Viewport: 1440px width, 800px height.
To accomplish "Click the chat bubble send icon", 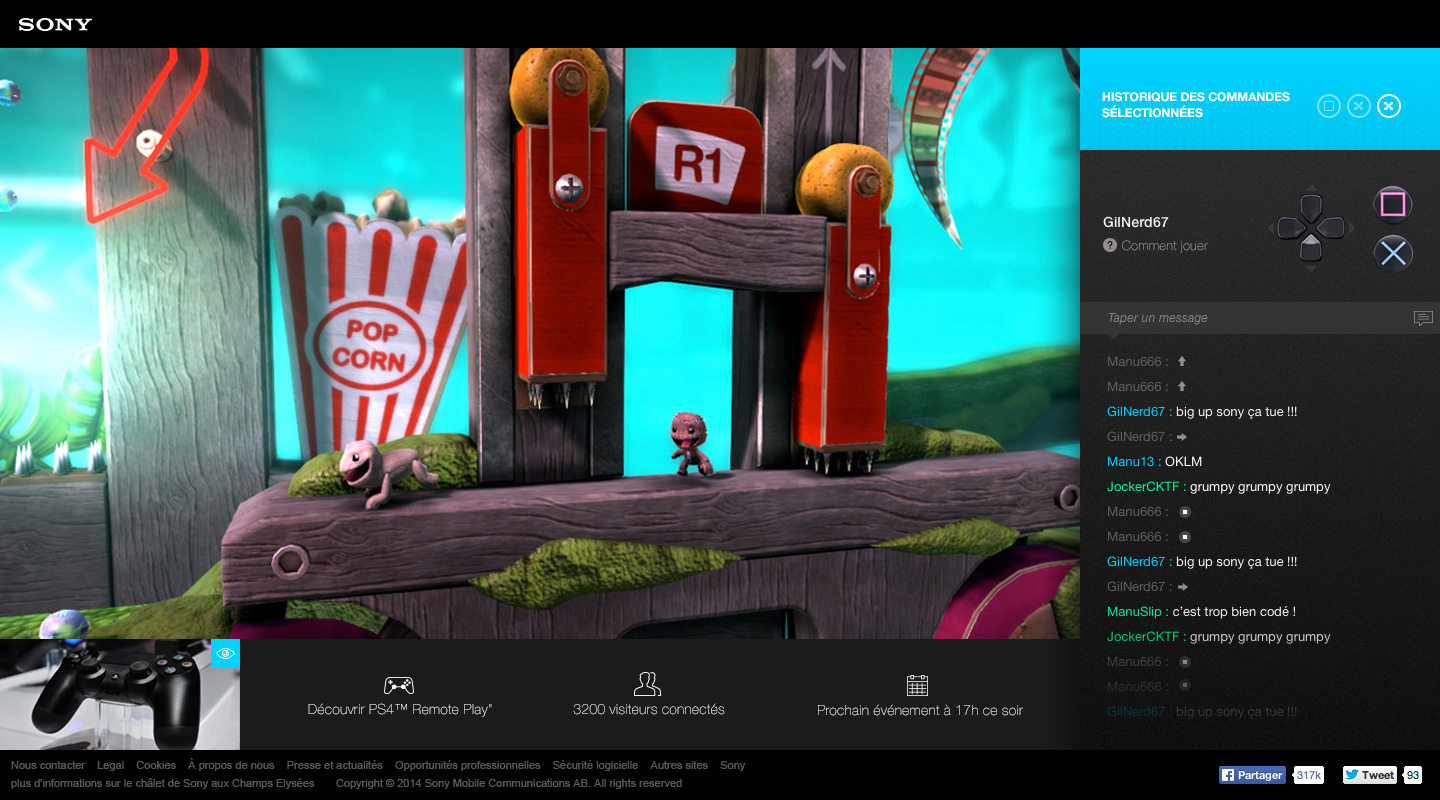I will [1423, 318].
